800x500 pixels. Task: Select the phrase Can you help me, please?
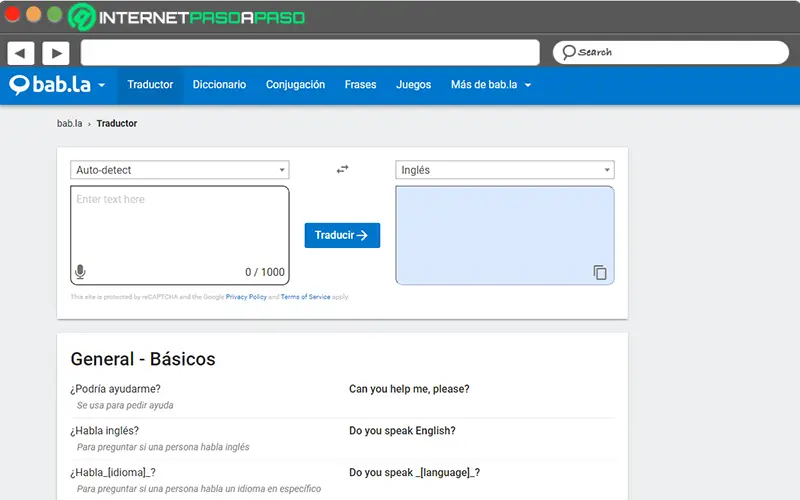[409, 389]
